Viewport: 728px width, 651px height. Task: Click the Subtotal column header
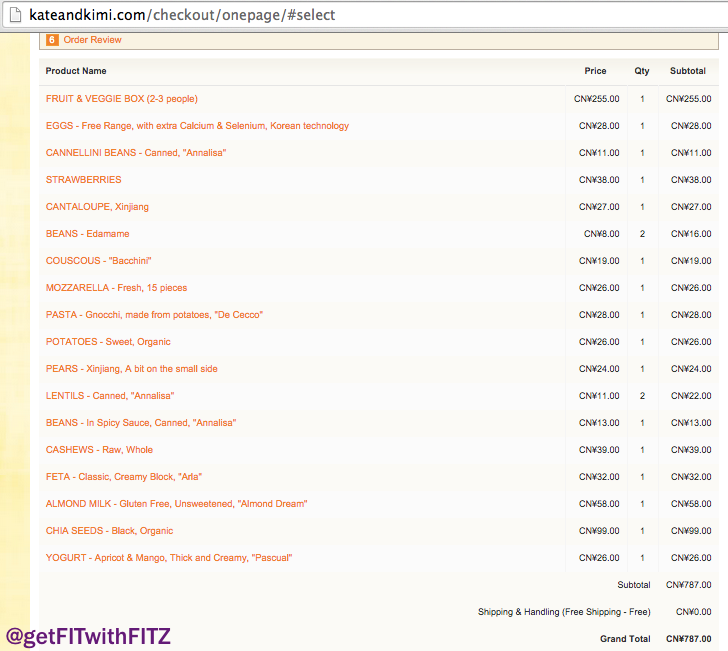click(x=688, y=71)
